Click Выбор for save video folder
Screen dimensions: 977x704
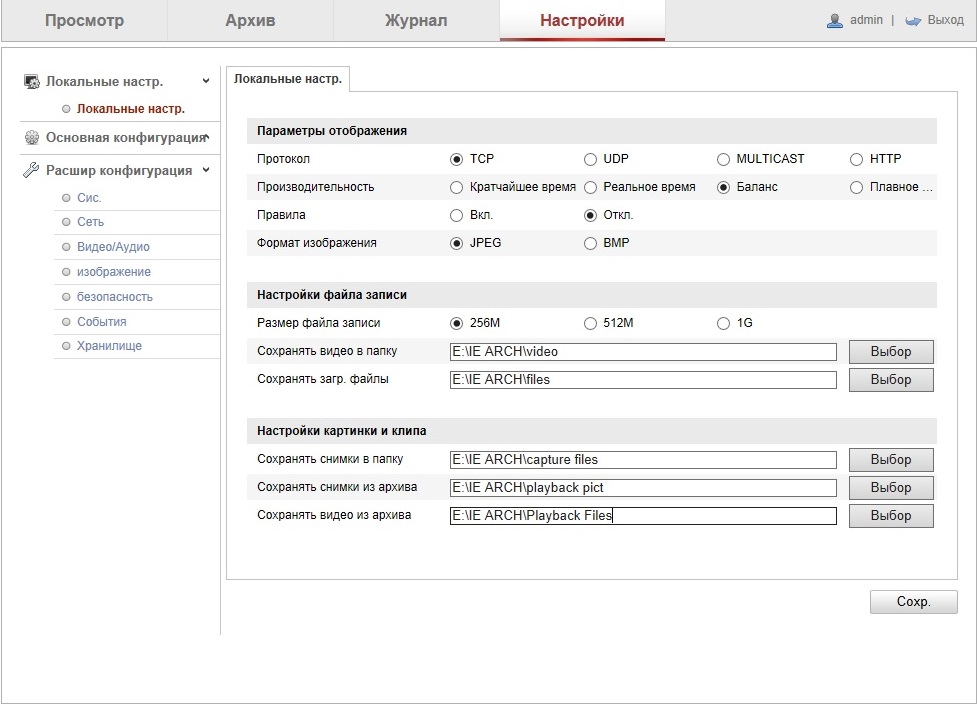pos(891,352)
